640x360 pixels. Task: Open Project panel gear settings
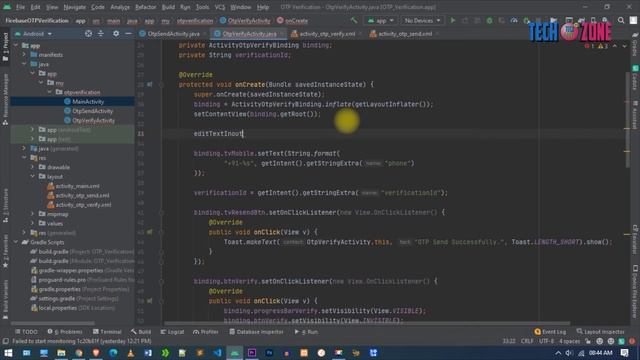pyautogui.click(x=116, y=34)
